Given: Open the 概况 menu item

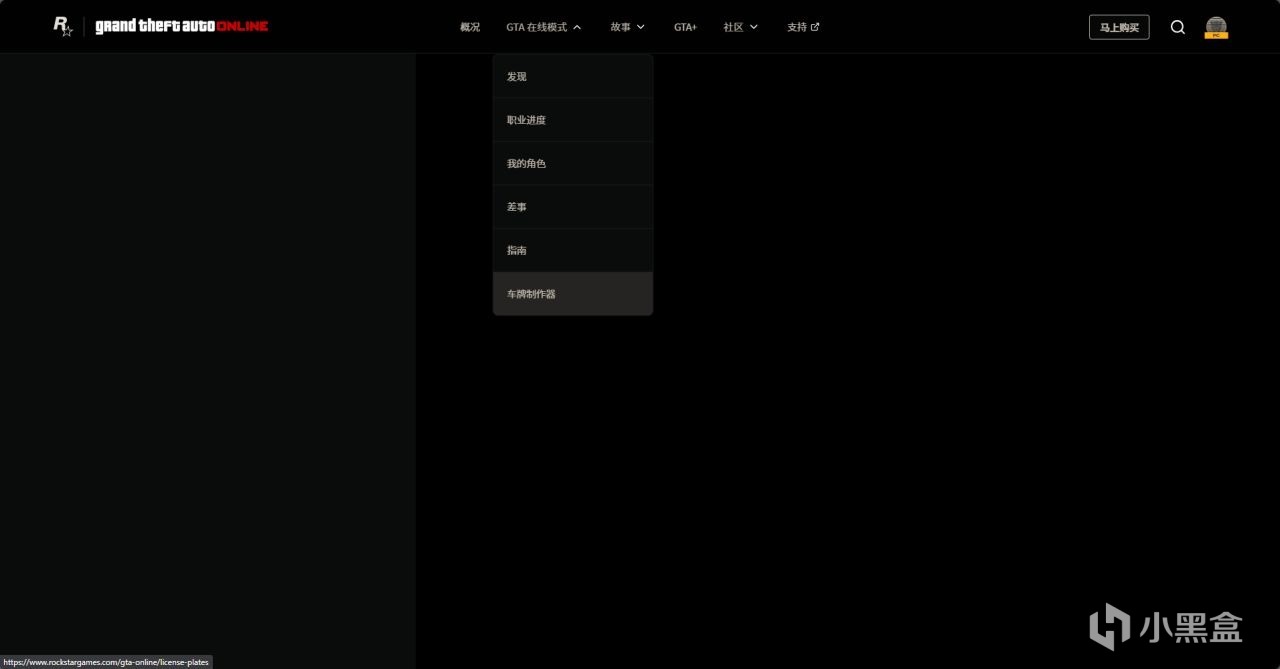Looking at the screenshot, I should point(469,27).
